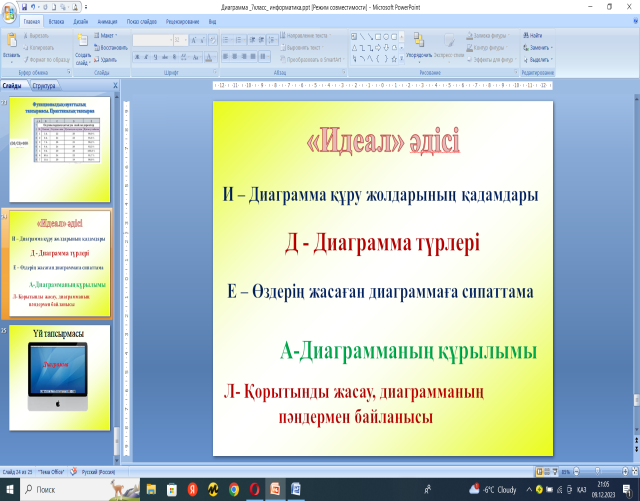The image size is (640, 501).
Task: Select the text box shape icon
Action: click(354, 37)
